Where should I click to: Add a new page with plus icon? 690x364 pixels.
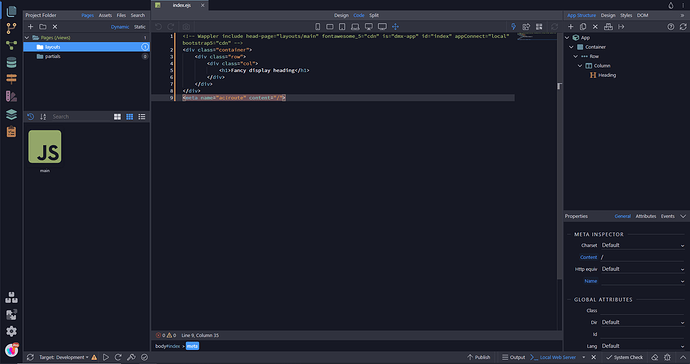[x=30, y=27]
